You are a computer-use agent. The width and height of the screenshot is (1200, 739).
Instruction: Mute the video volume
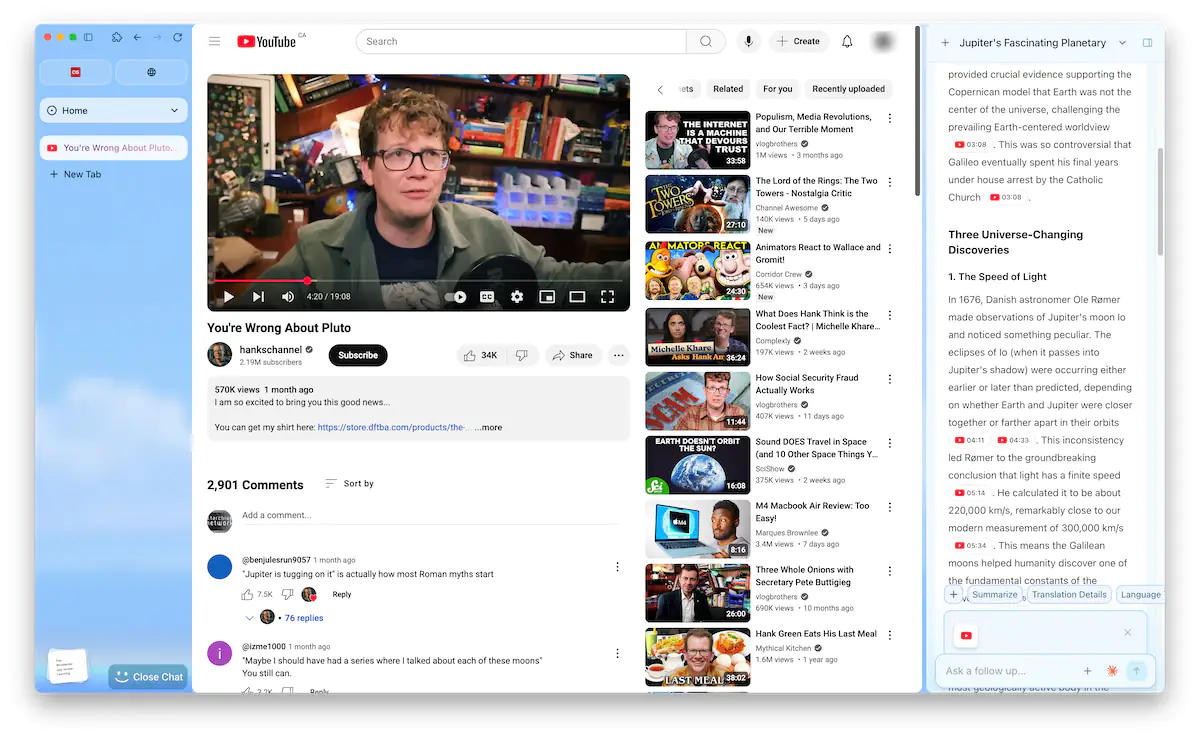(x=288, y=296)
